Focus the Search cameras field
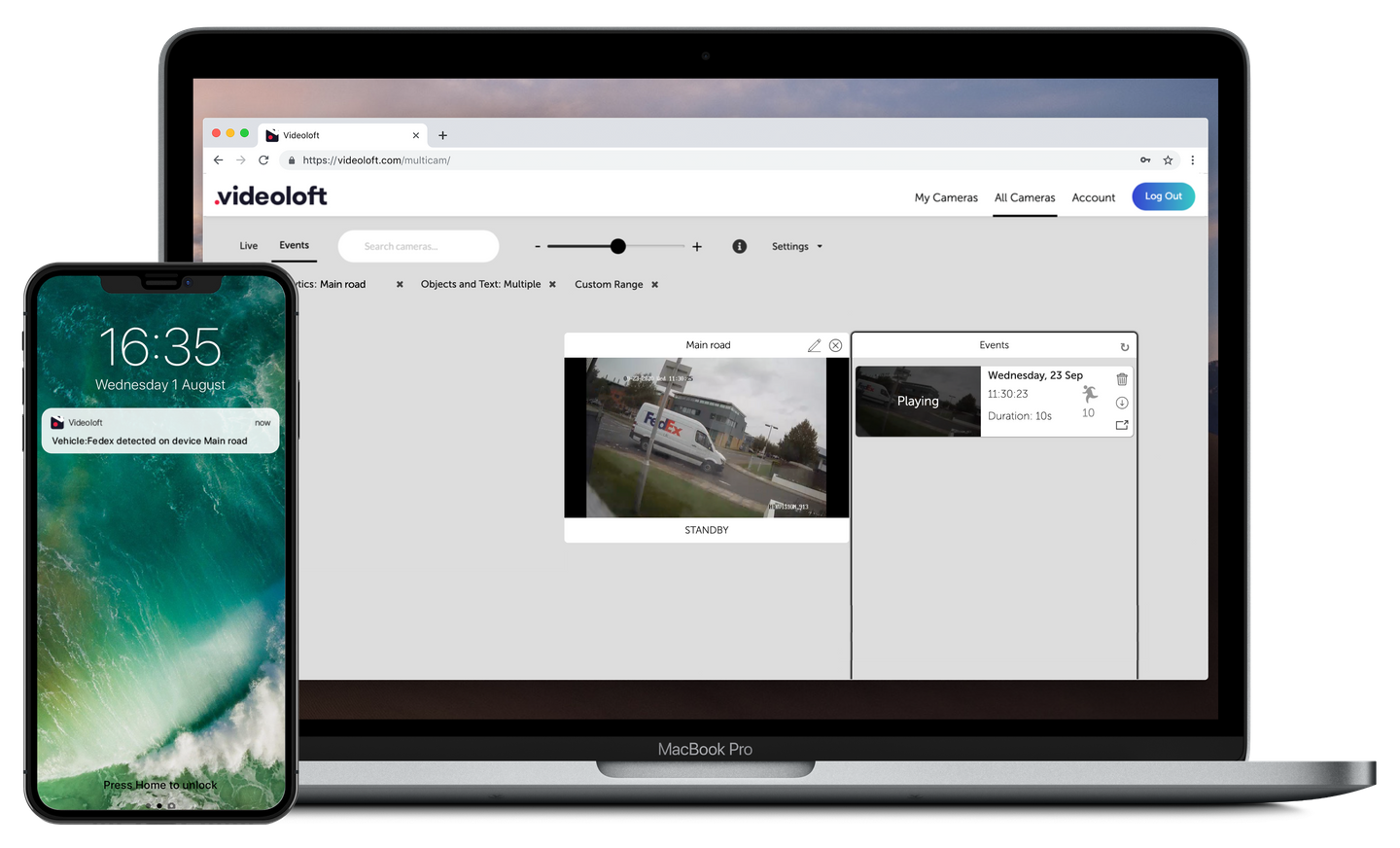Screen dimensions: 1400x848 (418, 246)
